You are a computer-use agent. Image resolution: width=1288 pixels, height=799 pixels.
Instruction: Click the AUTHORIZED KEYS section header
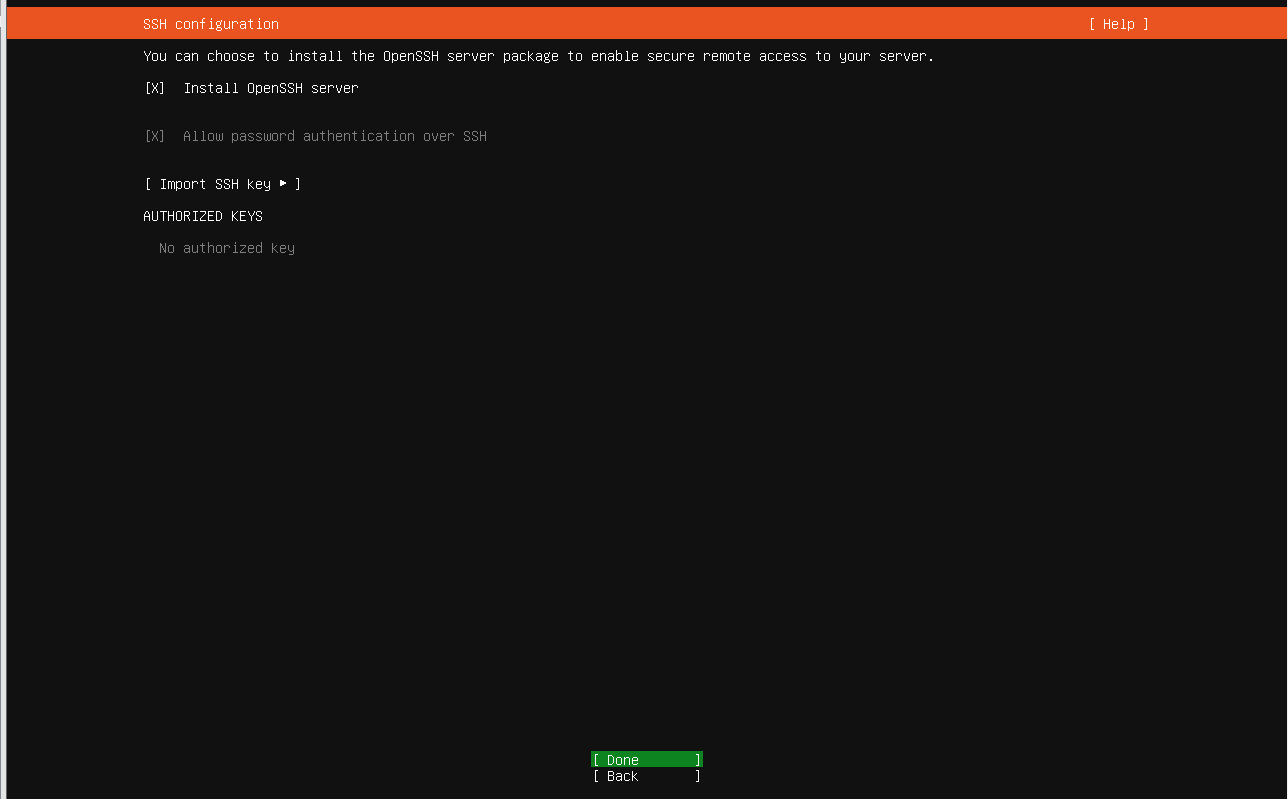203,216
